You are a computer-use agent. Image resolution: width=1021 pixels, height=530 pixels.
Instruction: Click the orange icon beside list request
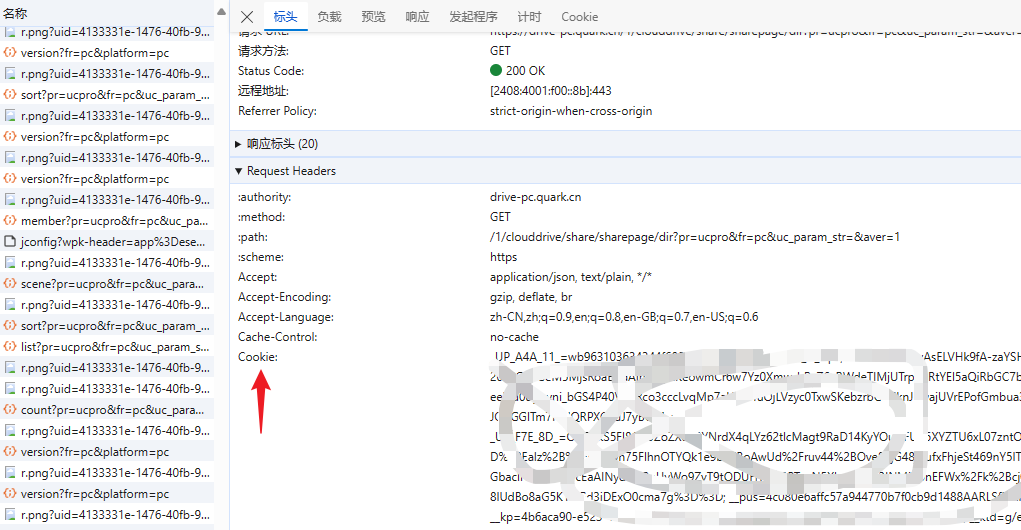[x=10, y=347]
